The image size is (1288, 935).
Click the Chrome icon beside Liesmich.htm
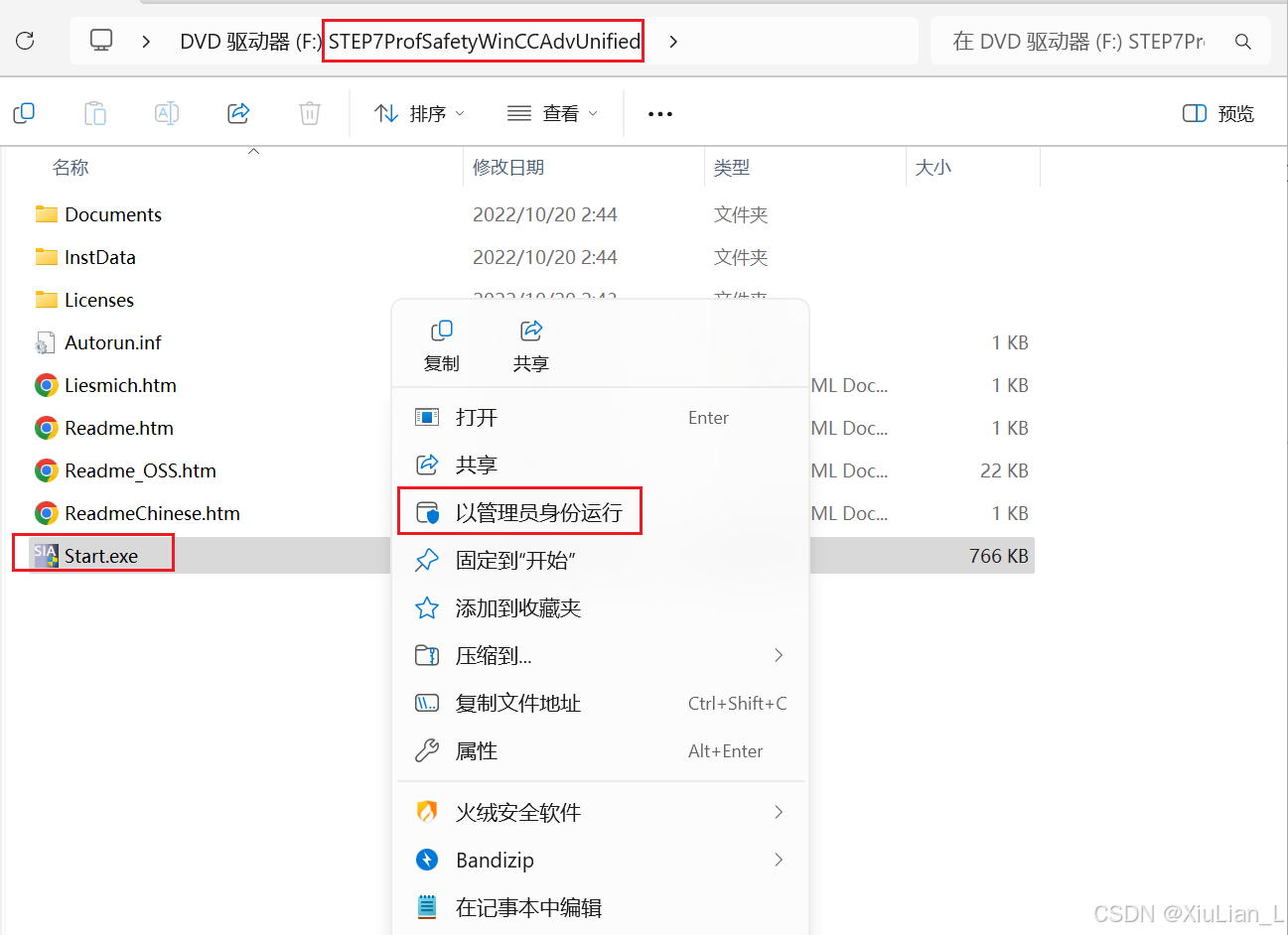tap(46, 385)
